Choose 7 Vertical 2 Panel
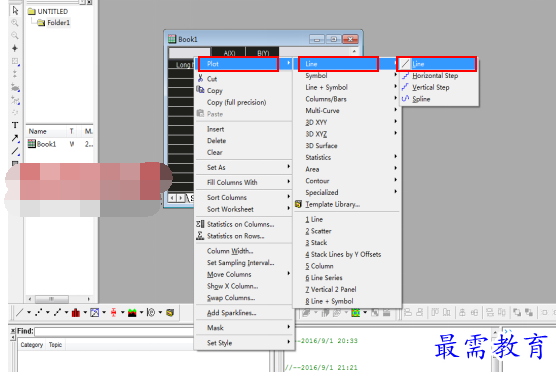Image resolution: width=556 pixels, height=378 pixels. (x=347, y=289)
